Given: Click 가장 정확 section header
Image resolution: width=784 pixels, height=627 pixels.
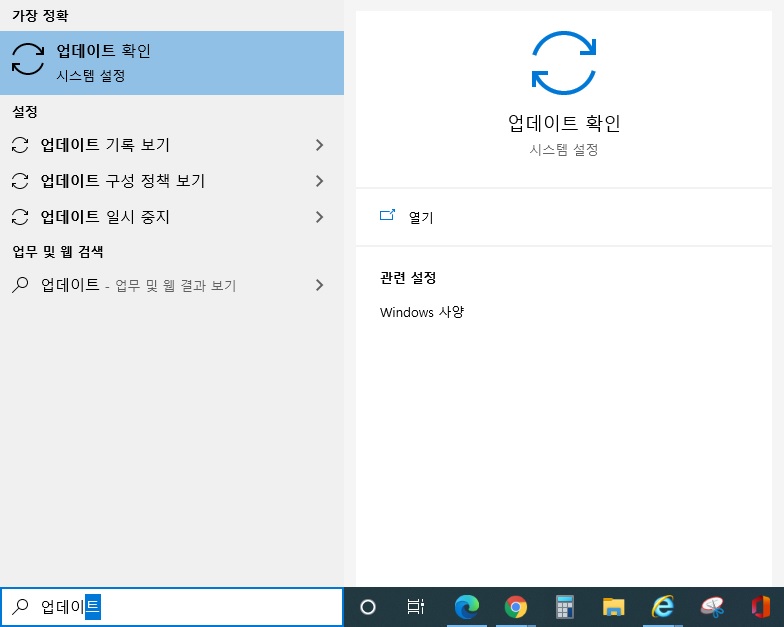Looking at the screenshot, I should tap(40, 16).
